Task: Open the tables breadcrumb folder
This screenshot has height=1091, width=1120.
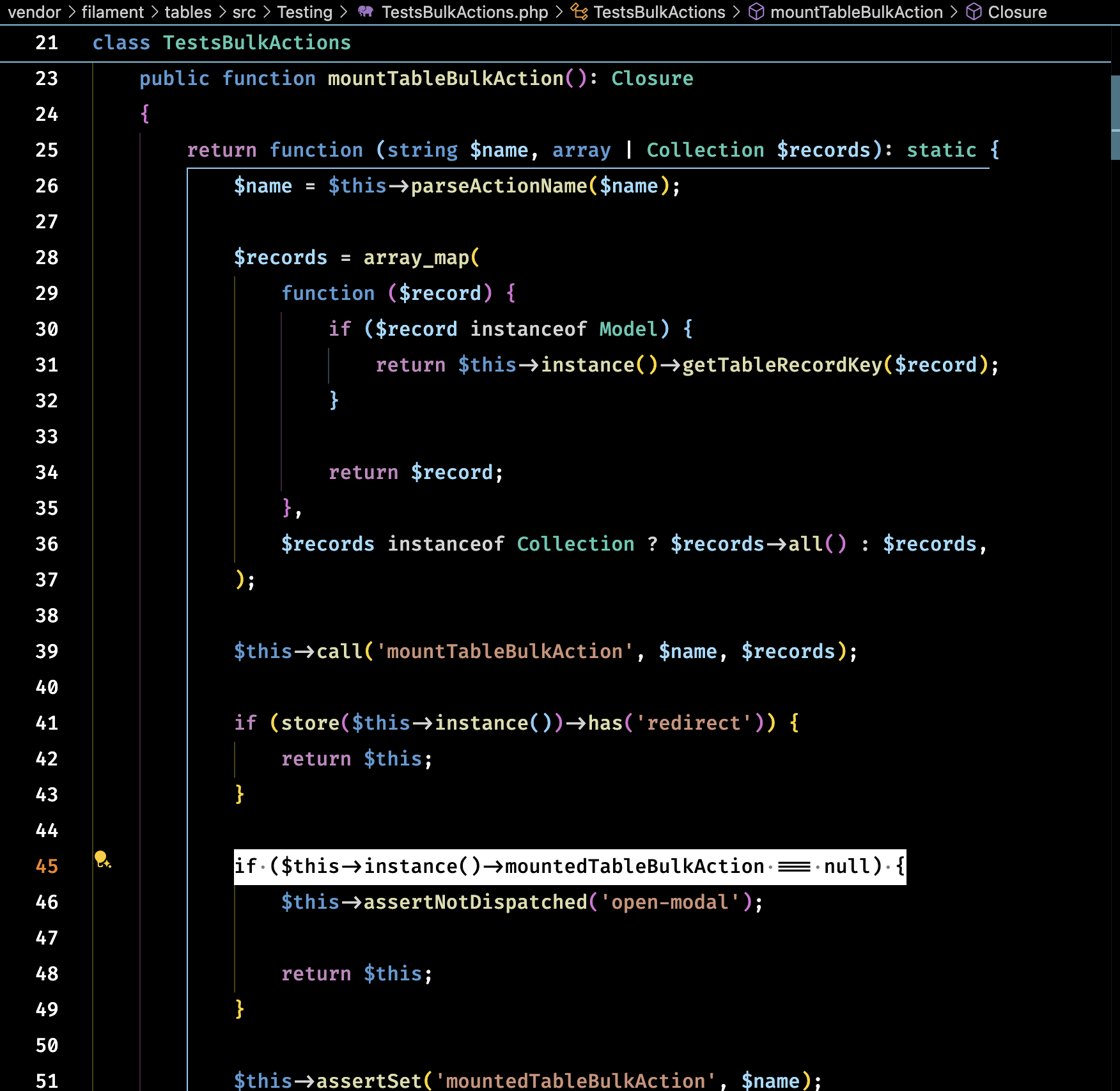Action: (x=188, y=12)
